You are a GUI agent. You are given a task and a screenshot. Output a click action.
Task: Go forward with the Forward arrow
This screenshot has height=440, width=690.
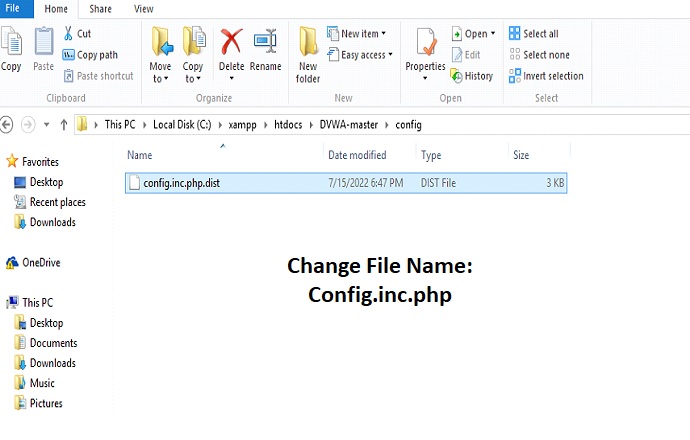click(x=28, y=125)
